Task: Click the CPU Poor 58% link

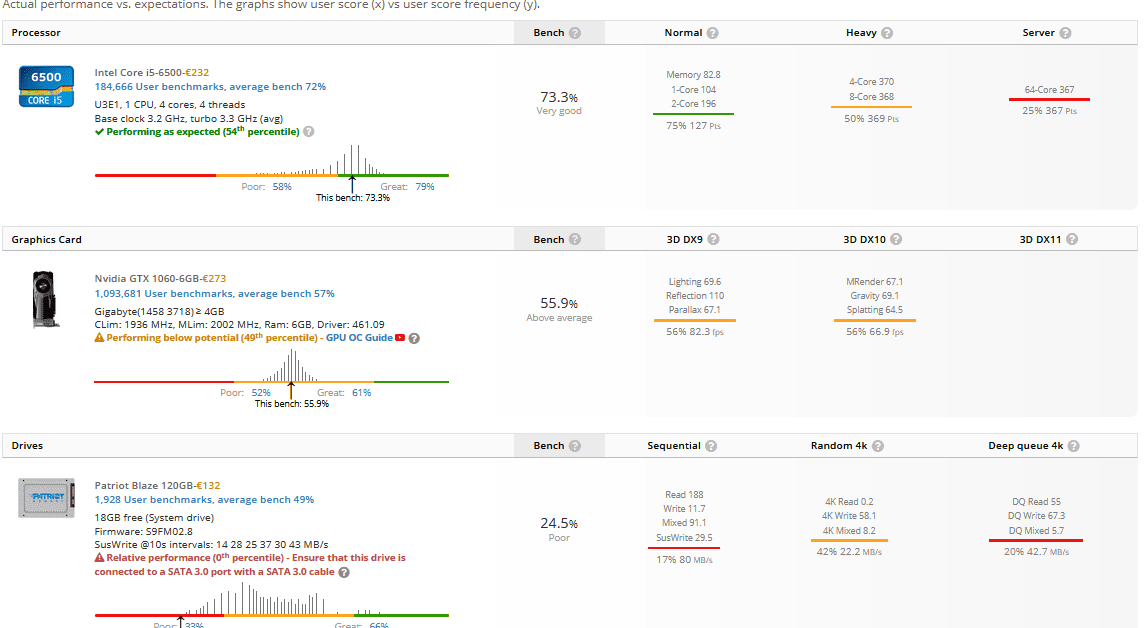Action: [x=282, y=187]
